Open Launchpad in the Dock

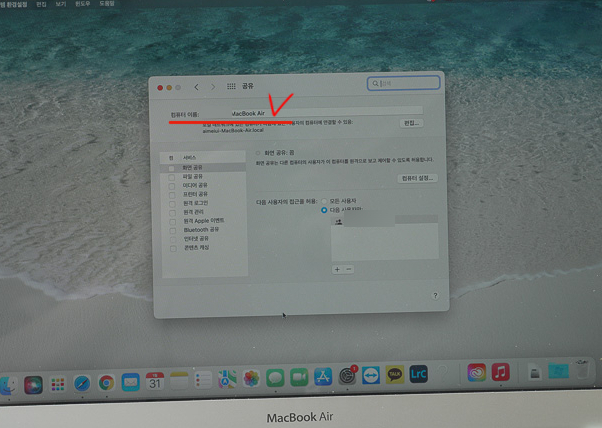tap(58, 384)
